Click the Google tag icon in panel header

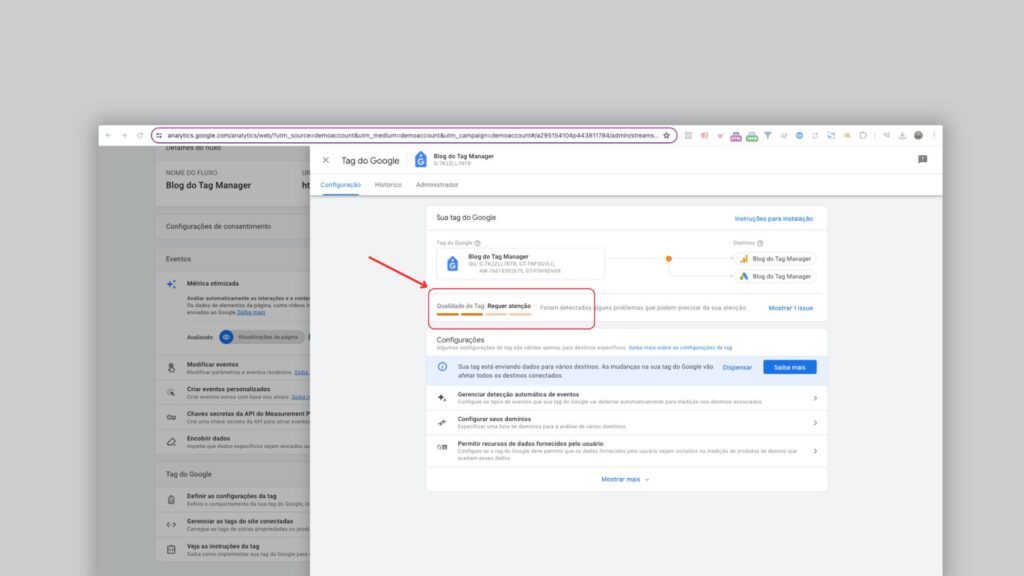click(421, 159)
